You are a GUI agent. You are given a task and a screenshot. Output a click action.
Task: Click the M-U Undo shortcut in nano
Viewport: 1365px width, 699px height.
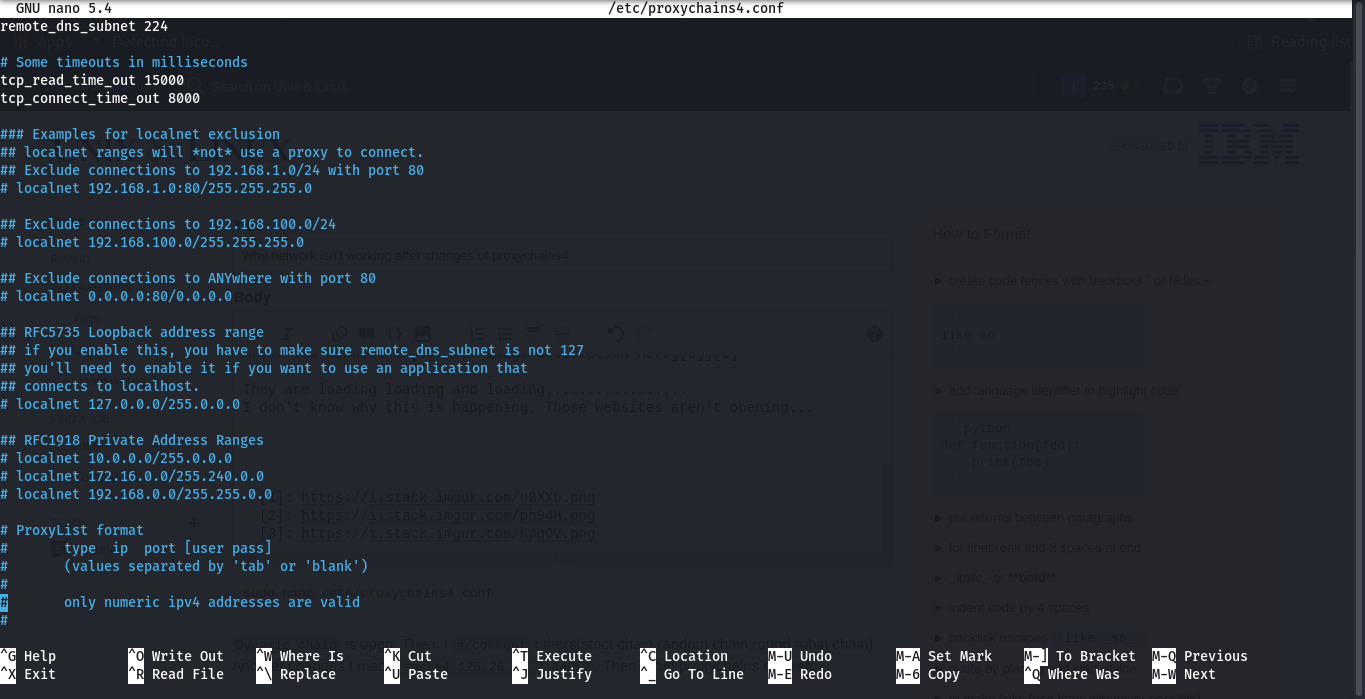(800, 656)
